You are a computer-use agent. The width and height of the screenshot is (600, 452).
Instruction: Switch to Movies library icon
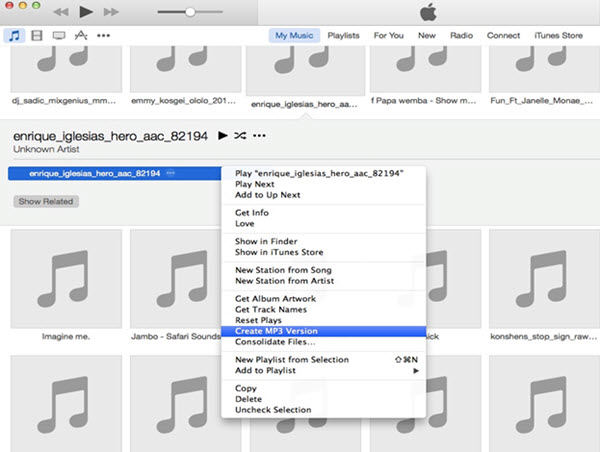(x=37, y=36)
